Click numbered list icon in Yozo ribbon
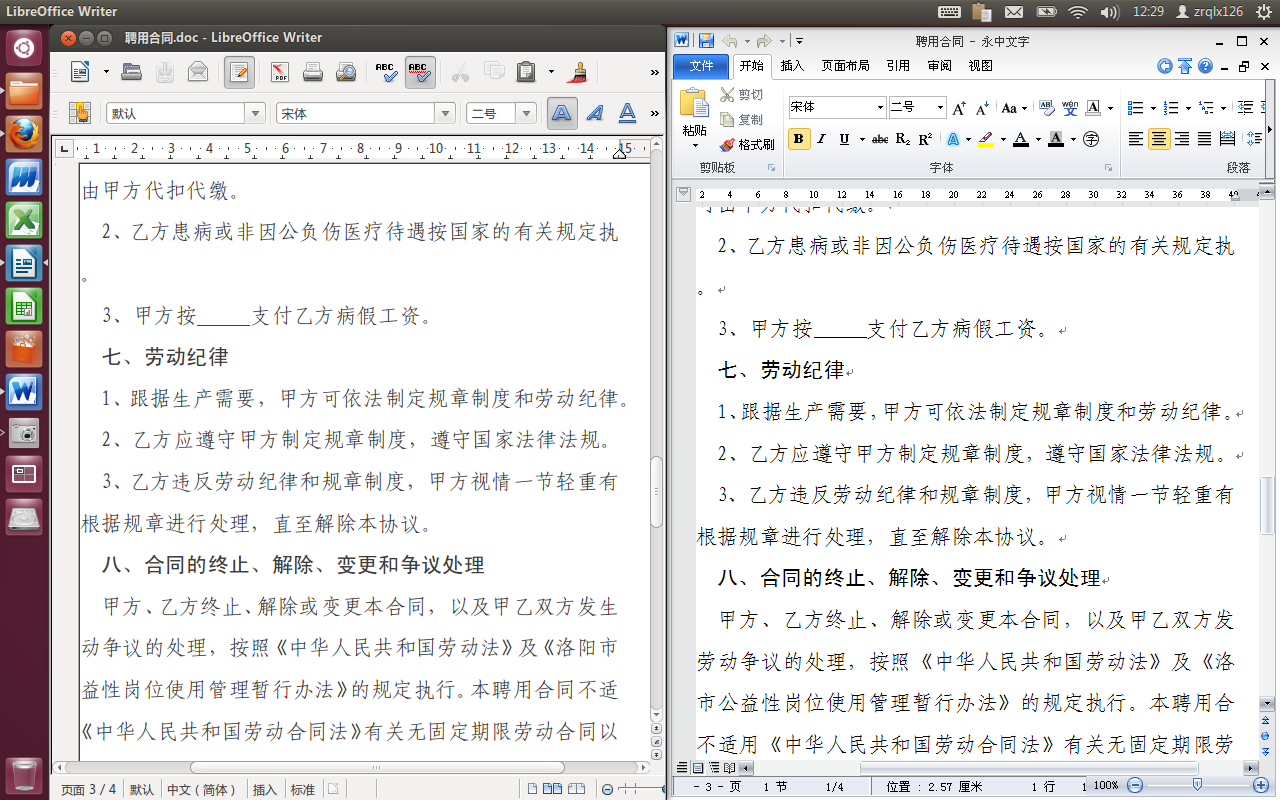The width and height of the screenshot is (1280, 800). coord(1172,107)
